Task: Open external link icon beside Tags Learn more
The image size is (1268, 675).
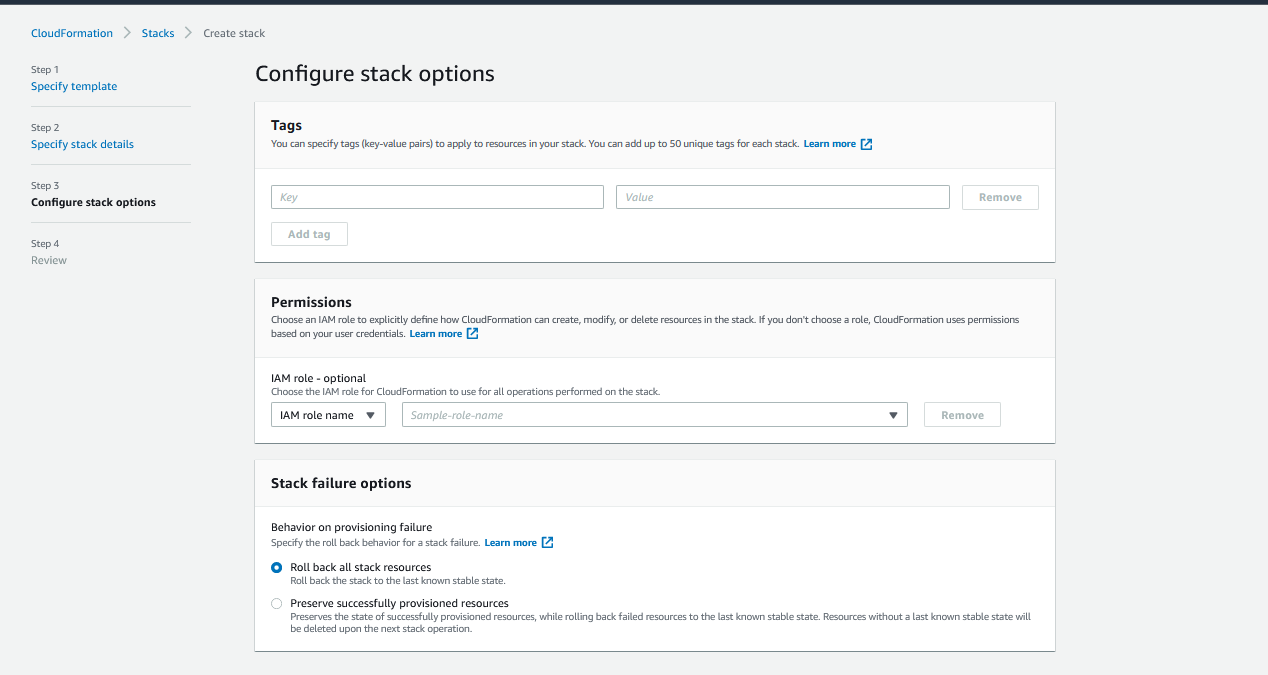Action: pyautogui.click(x=867, y=144)
